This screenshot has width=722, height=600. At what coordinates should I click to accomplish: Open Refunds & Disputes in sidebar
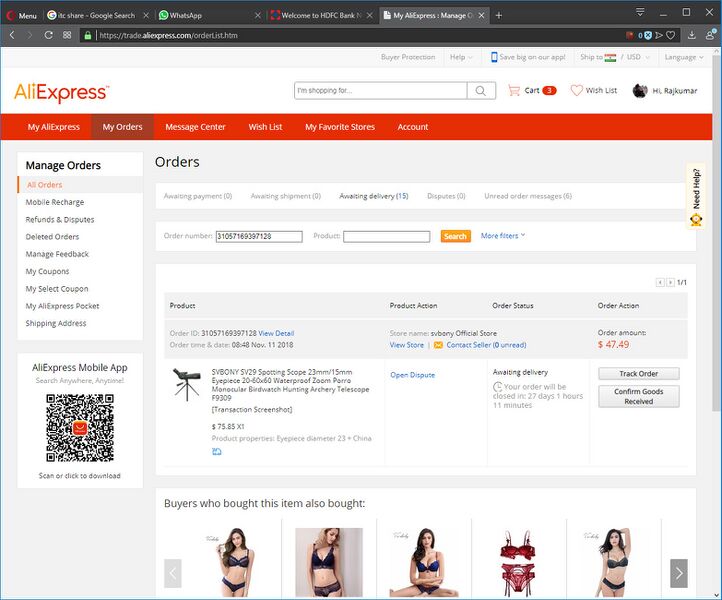point(60,220)
